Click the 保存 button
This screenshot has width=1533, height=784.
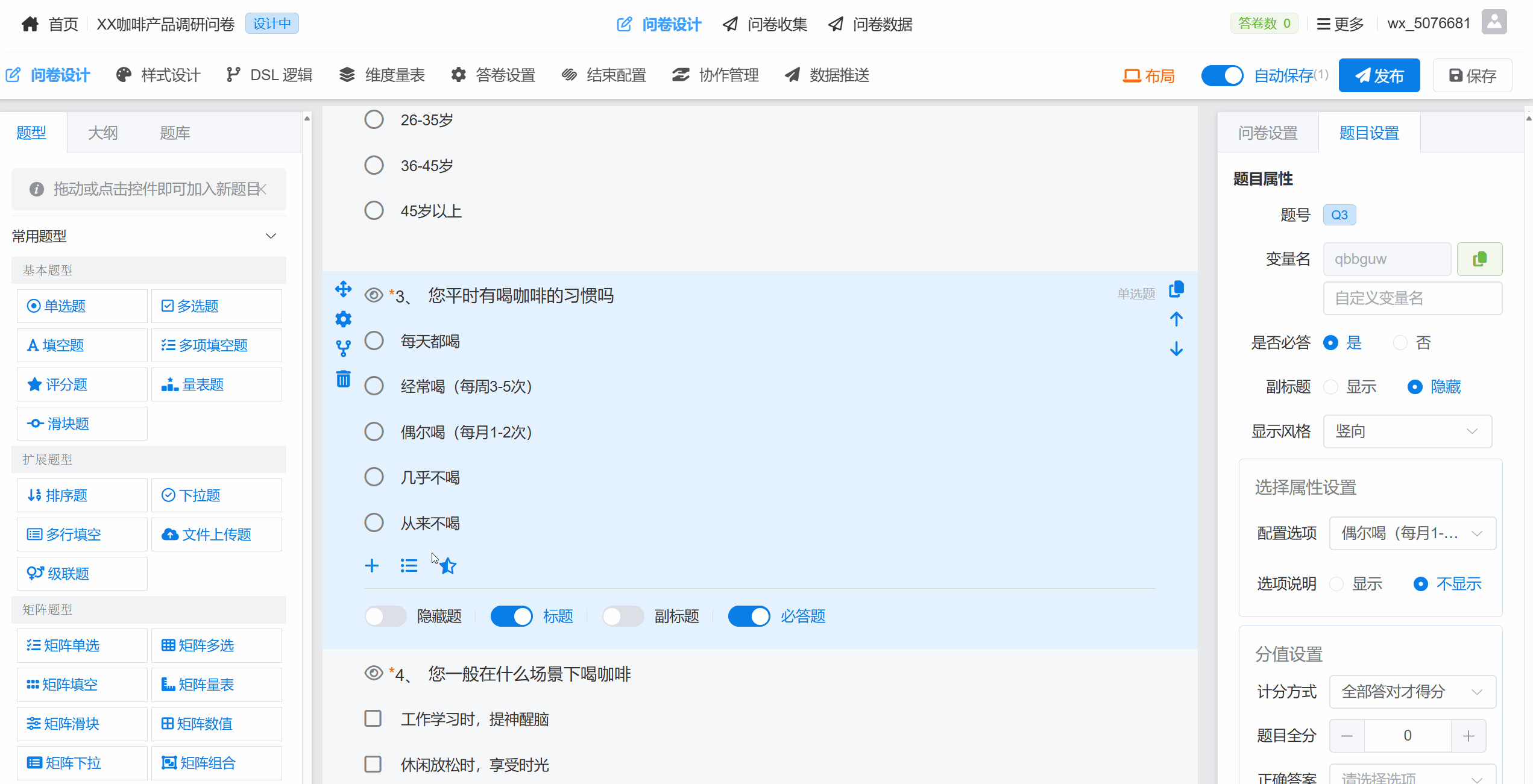tap(1472, 75)
